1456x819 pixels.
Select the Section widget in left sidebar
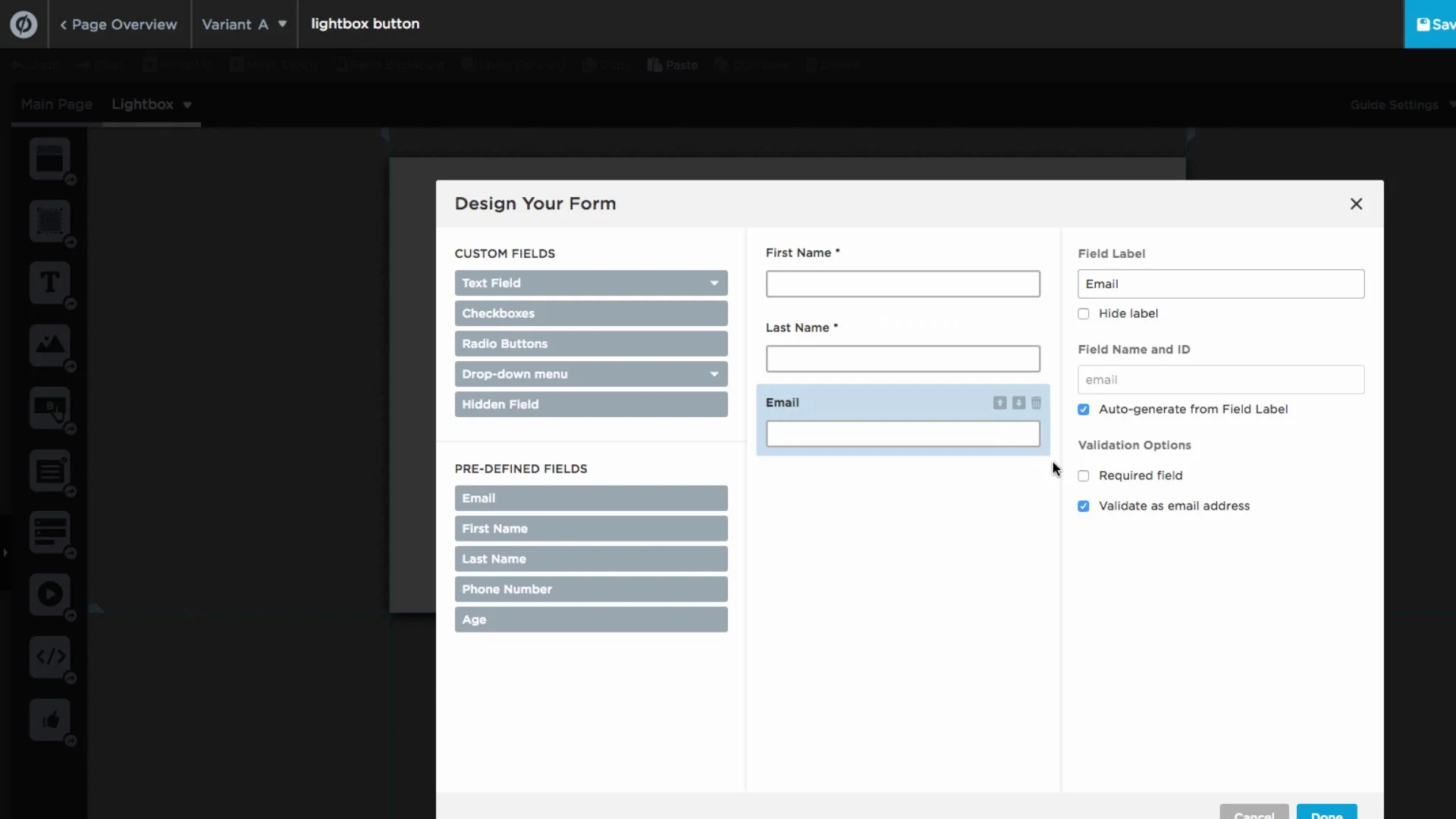pyautogui.click(x=50, y=158)
